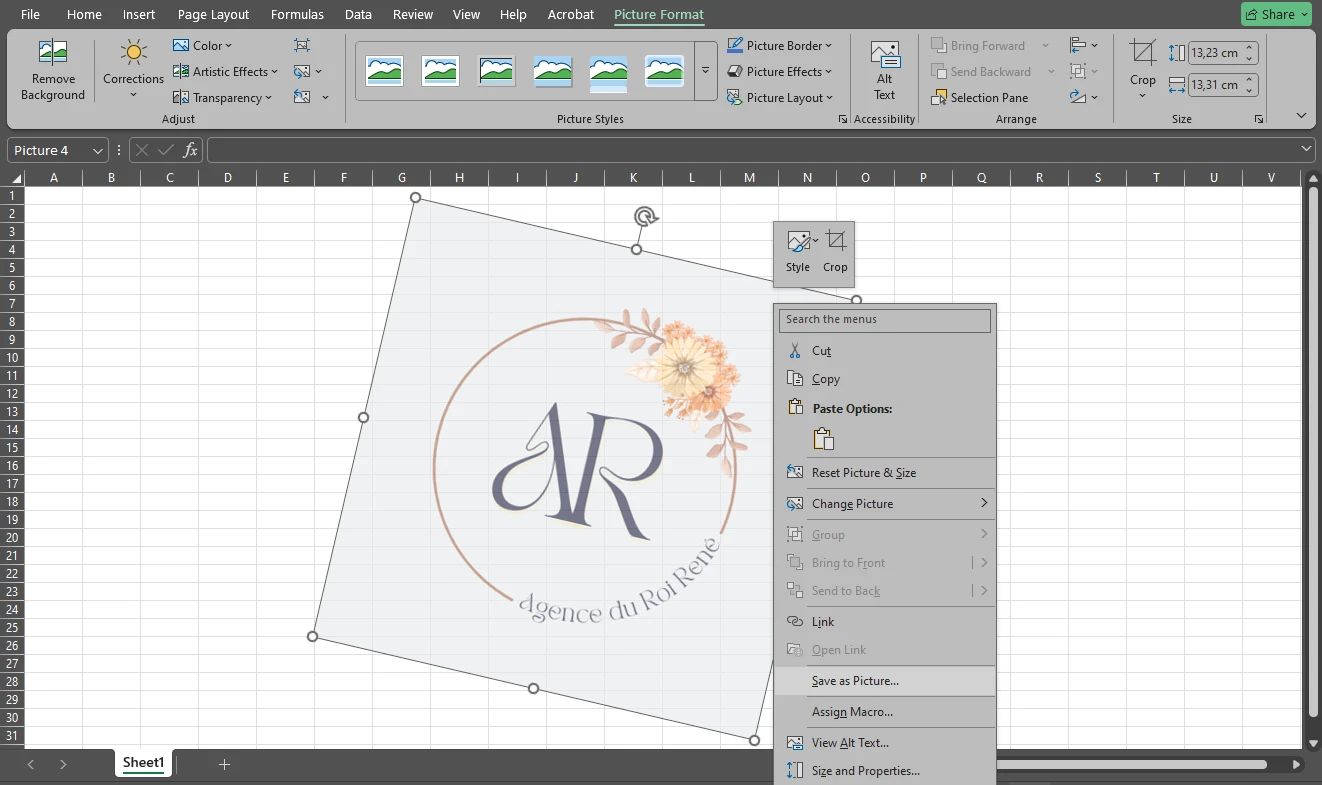Select the sixth highlighted picture style
This screenshot has width=1322, height=785.
pyautogui.click(x=665, y=71)
